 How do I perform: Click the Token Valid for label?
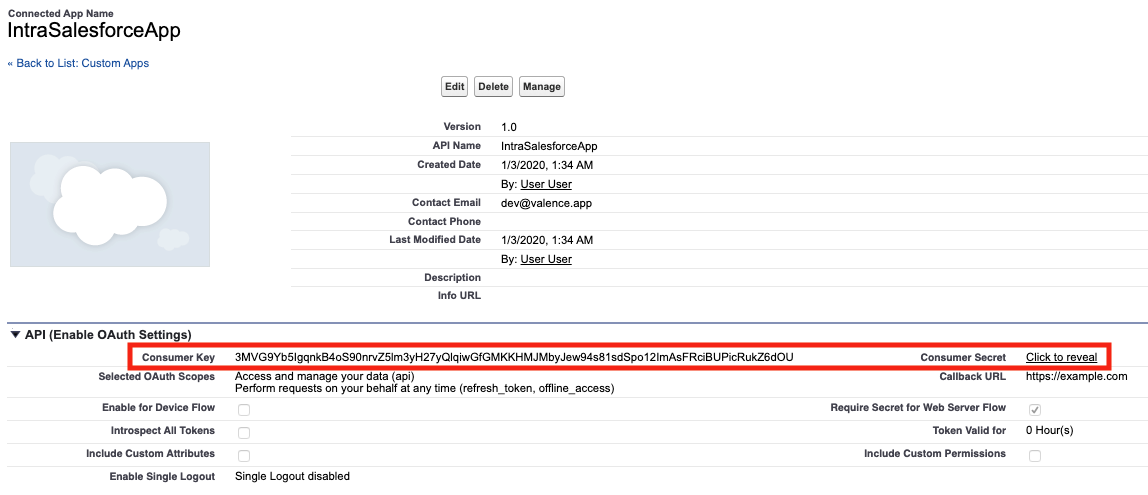pos(969,431)
